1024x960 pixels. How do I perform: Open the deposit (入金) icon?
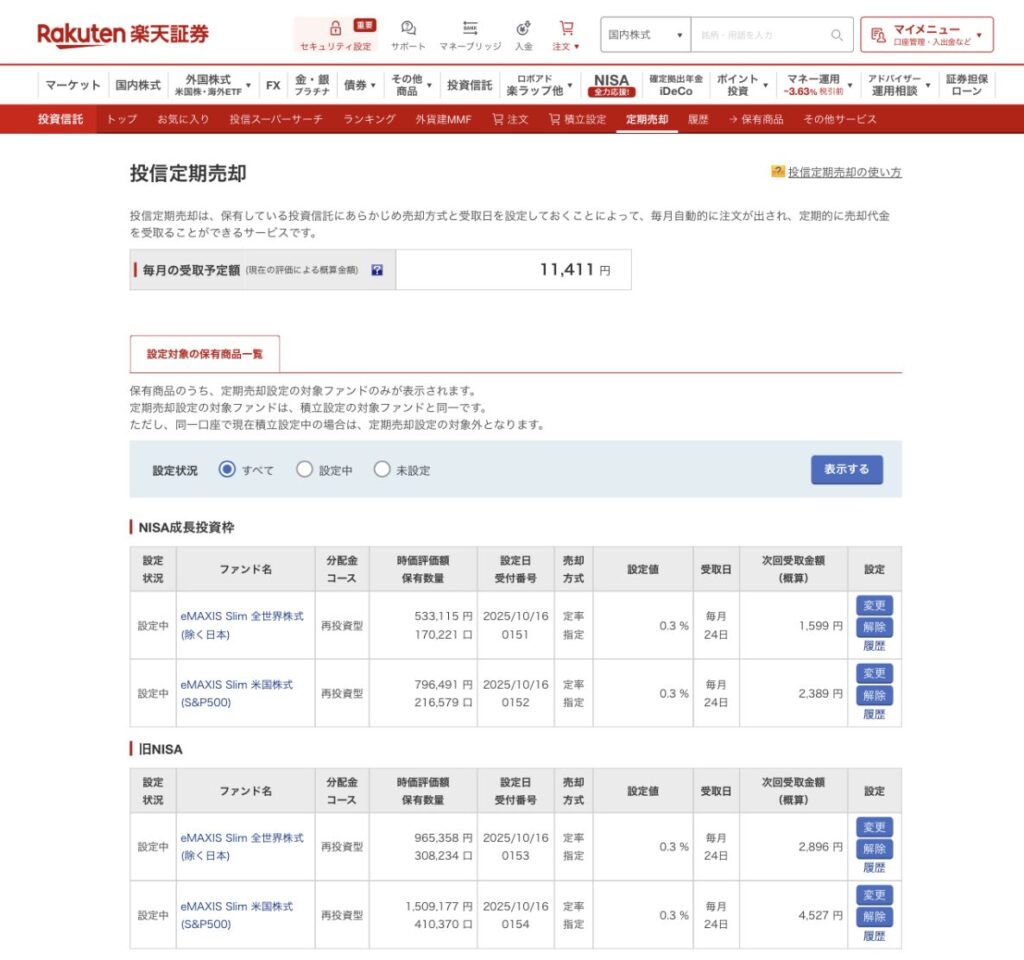(x=523, y=28)
